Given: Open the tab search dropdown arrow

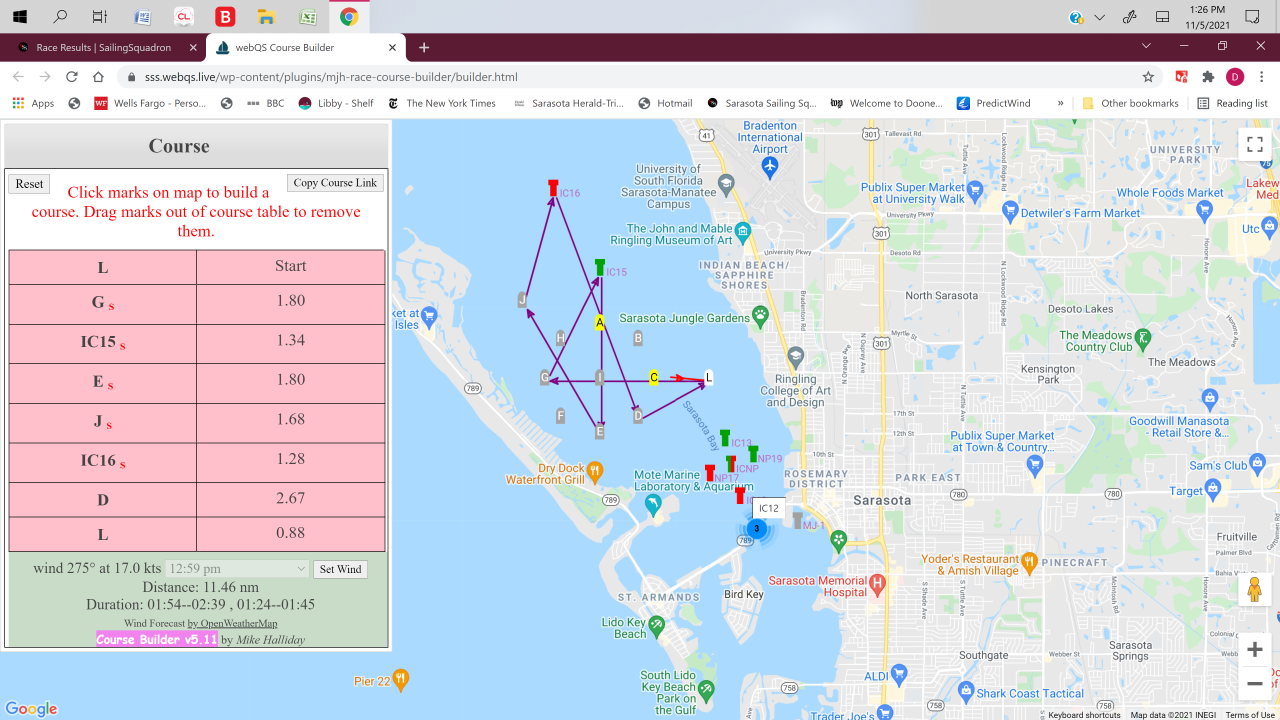Looking at the screenshot, I should 1146,46.
